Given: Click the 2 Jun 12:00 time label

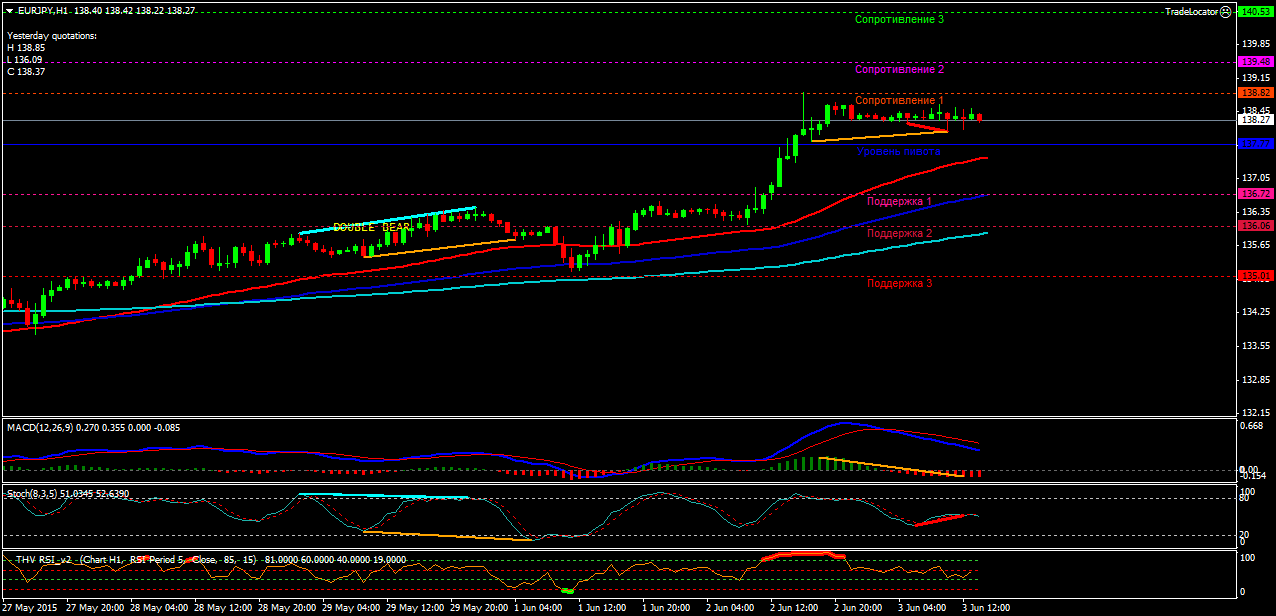Looking at the screenshot, I should [x=795, y=607].
